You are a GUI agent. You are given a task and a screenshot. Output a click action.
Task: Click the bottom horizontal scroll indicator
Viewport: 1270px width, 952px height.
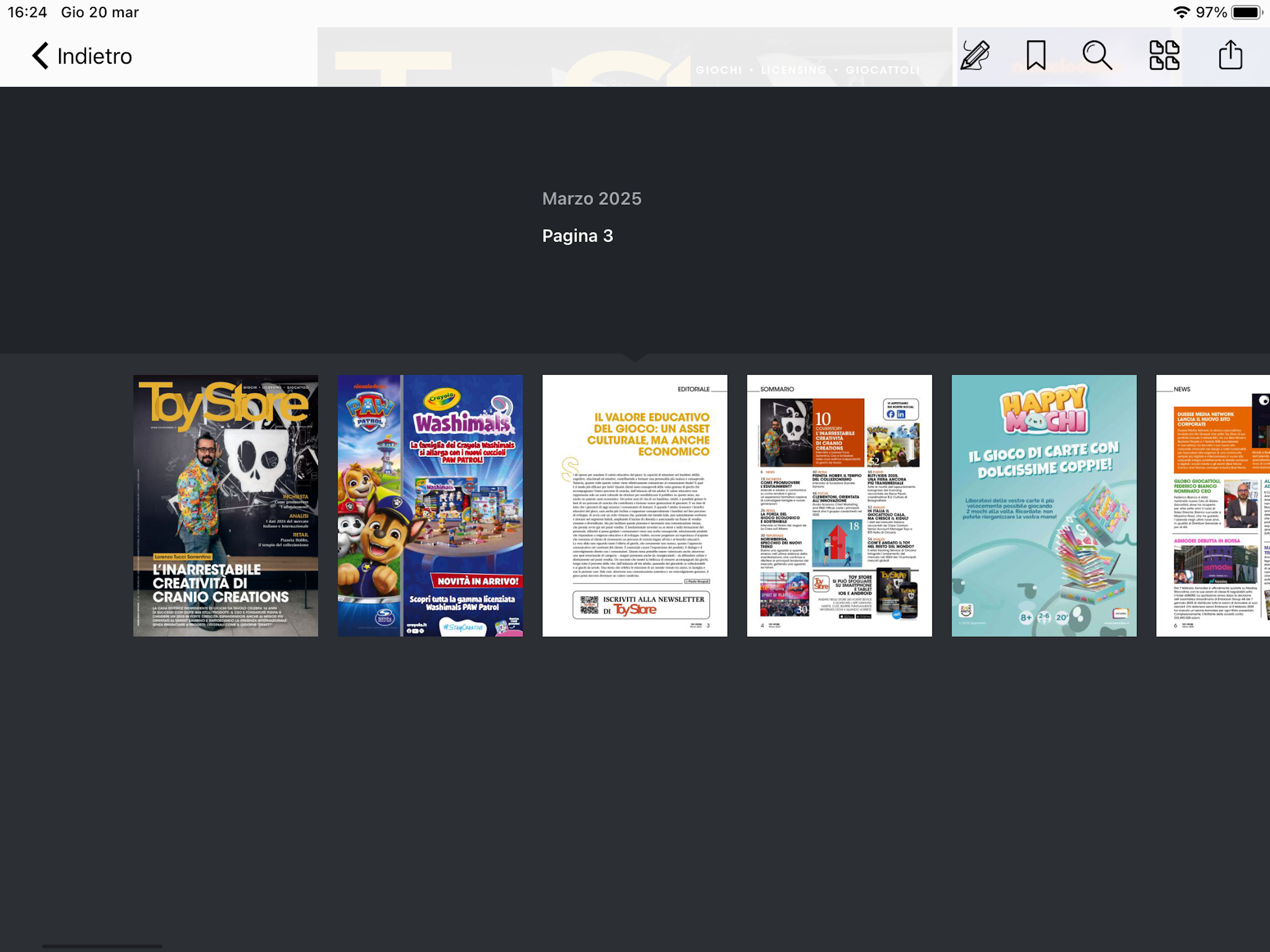[102, 945]
